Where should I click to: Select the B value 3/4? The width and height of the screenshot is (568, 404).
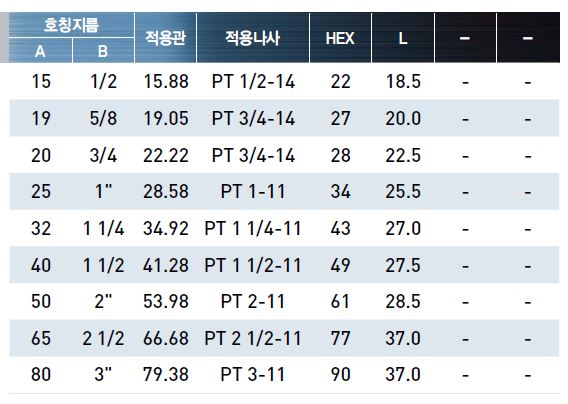point(104,155)
